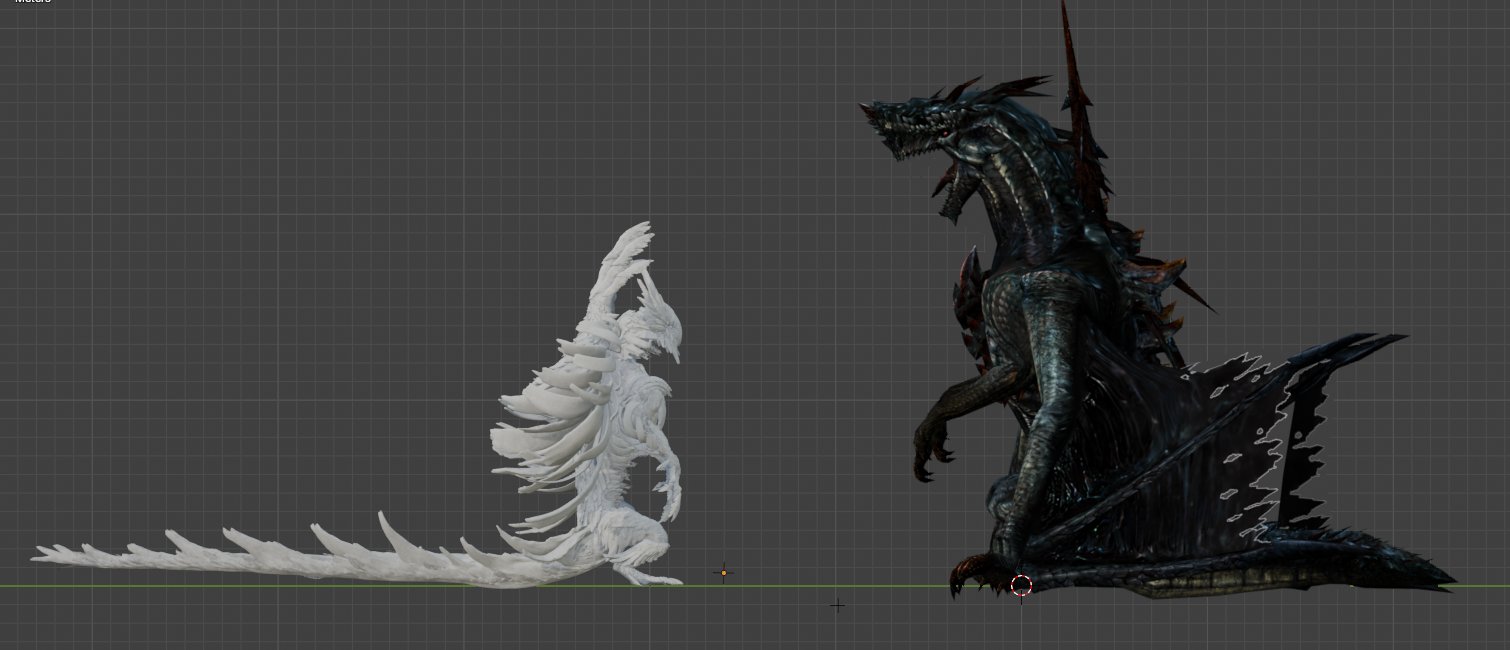Viewport: 1510px width, 650px height.
Task: Select the small black crosshair empty object
Action: pos(837,605)
